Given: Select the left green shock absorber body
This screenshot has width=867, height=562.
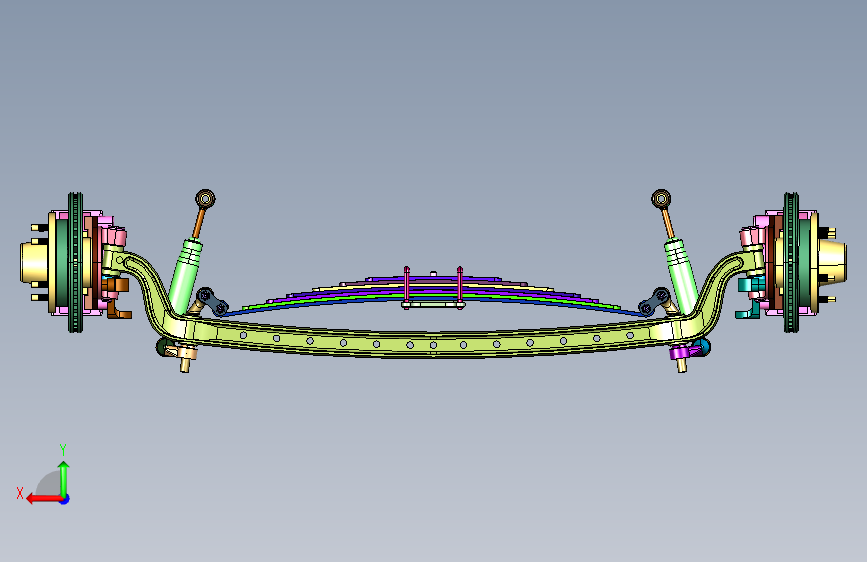Looking at the screenshot, I should 186,275.
